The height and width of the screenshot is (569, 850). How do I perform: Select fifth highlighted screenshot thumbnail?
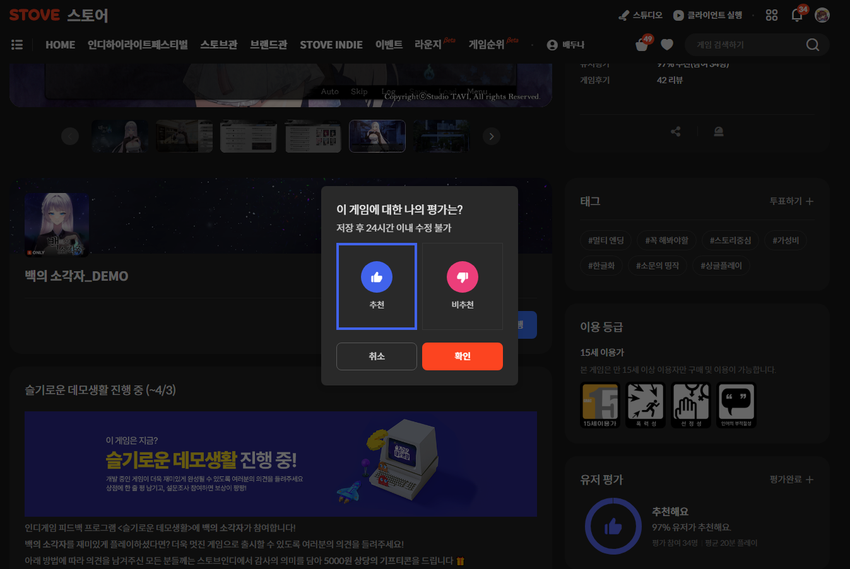[377, 136]
